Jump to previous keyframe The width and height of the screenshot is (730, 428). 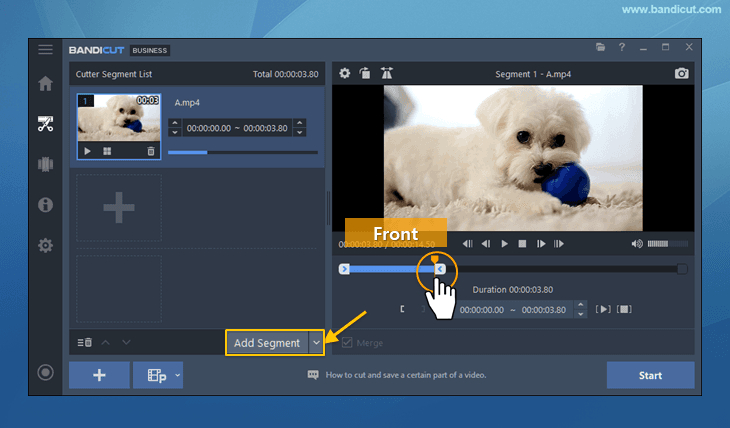pos(467,244)
